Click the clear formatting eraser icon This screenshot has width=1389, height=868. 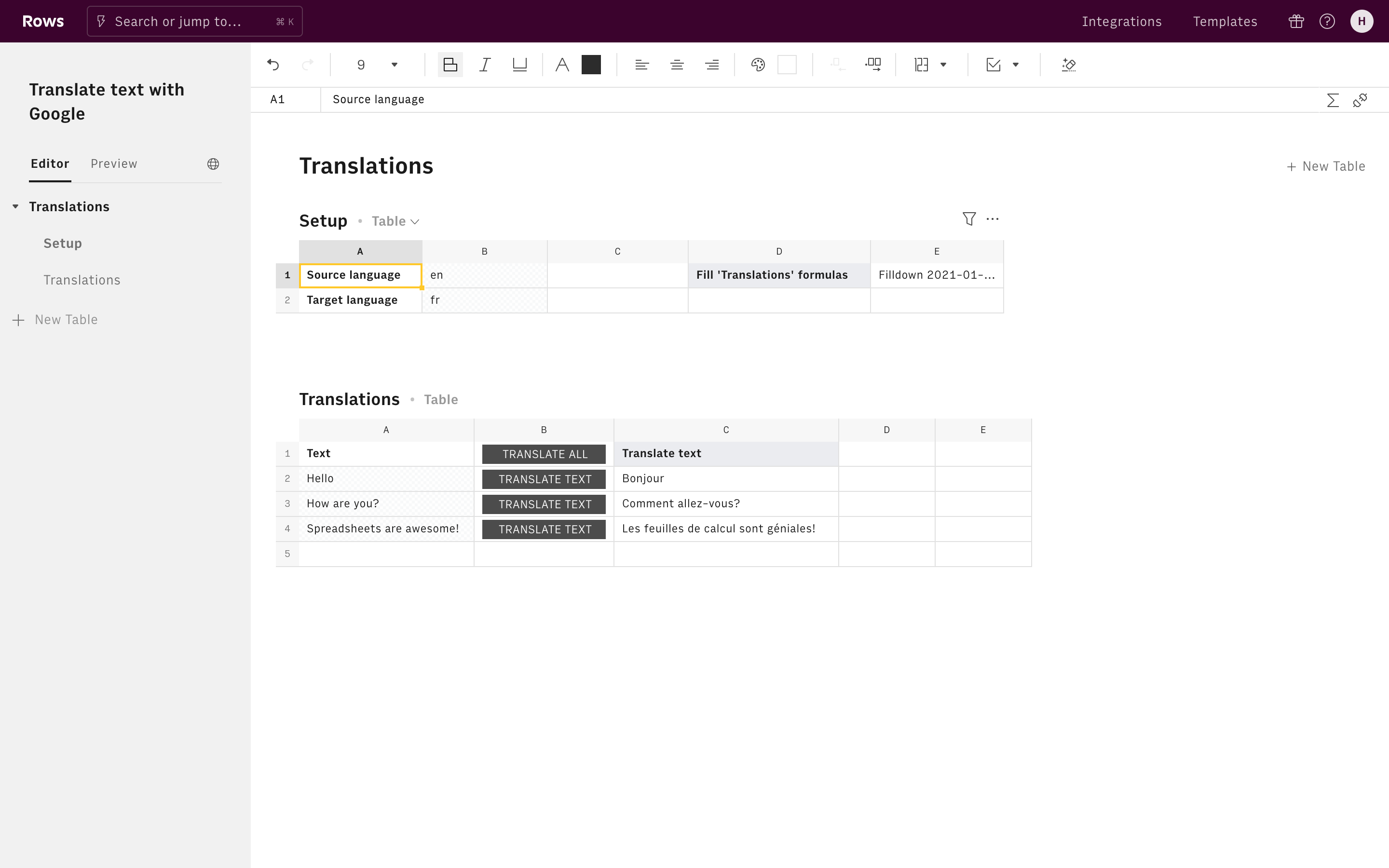click(1068, 65)
